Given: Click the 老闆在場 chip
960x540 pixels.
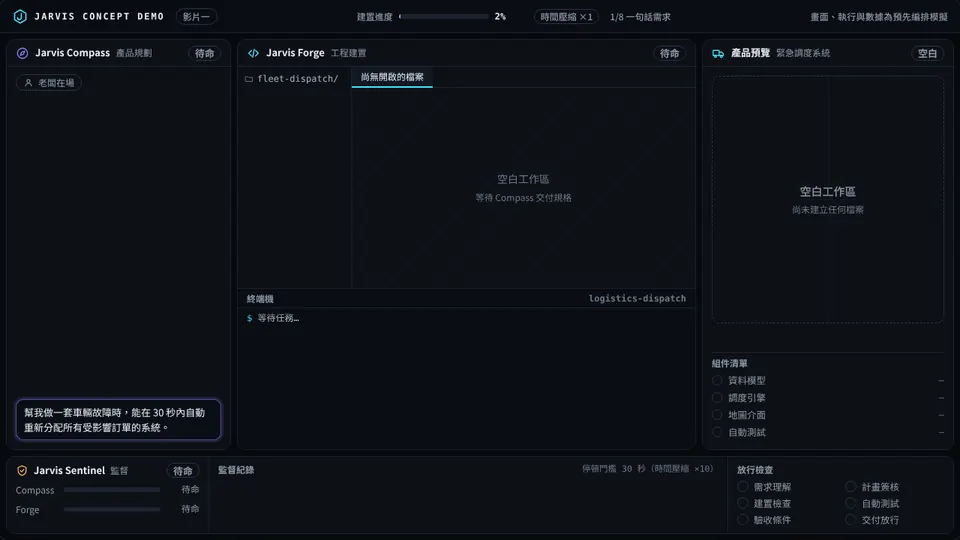Looking at the screenshot, I should [x=49, y=83].
